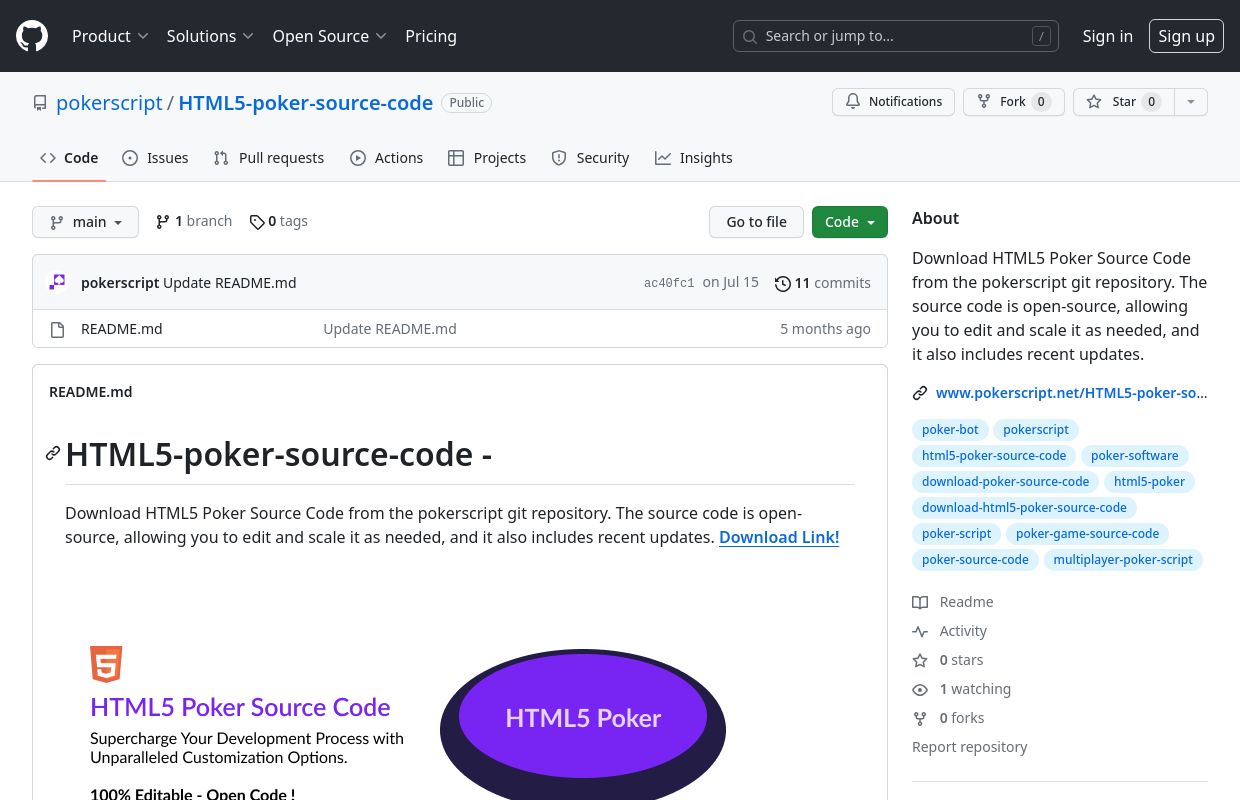Select the multiplayer-poker-script topic tag
The height and width of the screenshot is (800, 1240).
coord(1123,559)
